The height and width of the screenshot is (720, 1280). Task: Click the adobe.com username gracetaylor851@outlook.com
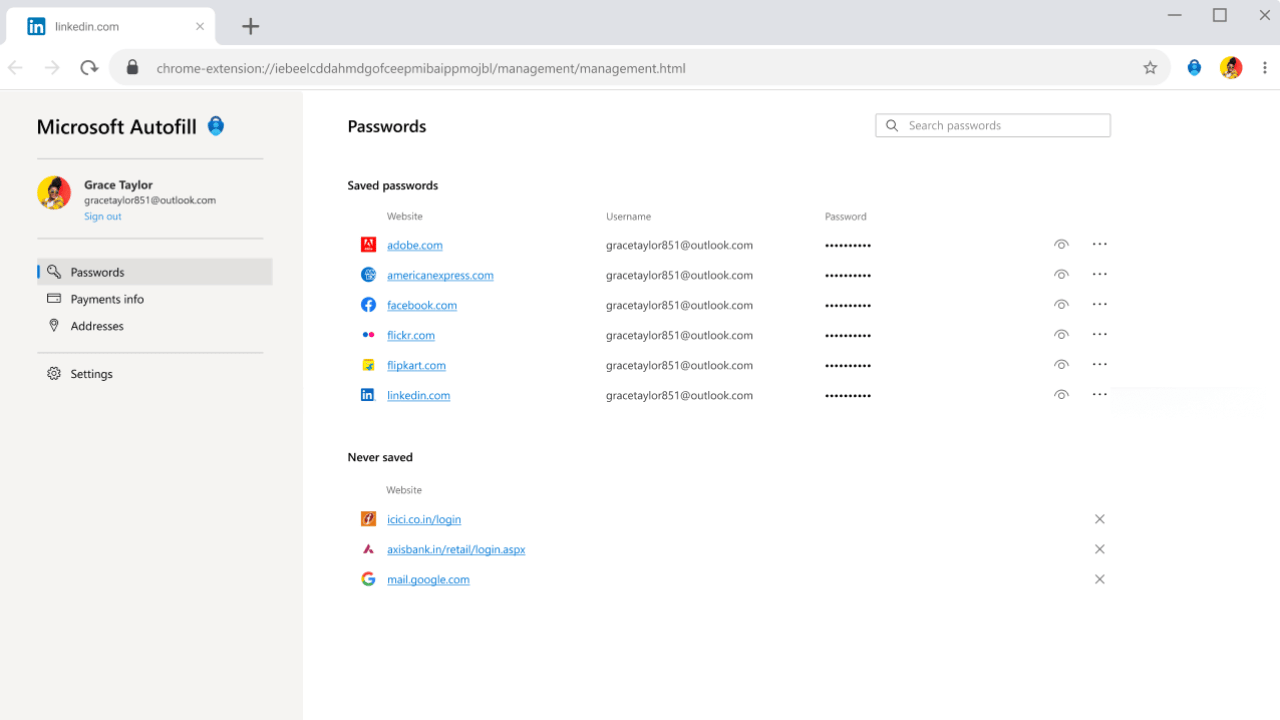pyautogui.click(x=679, y=245)
